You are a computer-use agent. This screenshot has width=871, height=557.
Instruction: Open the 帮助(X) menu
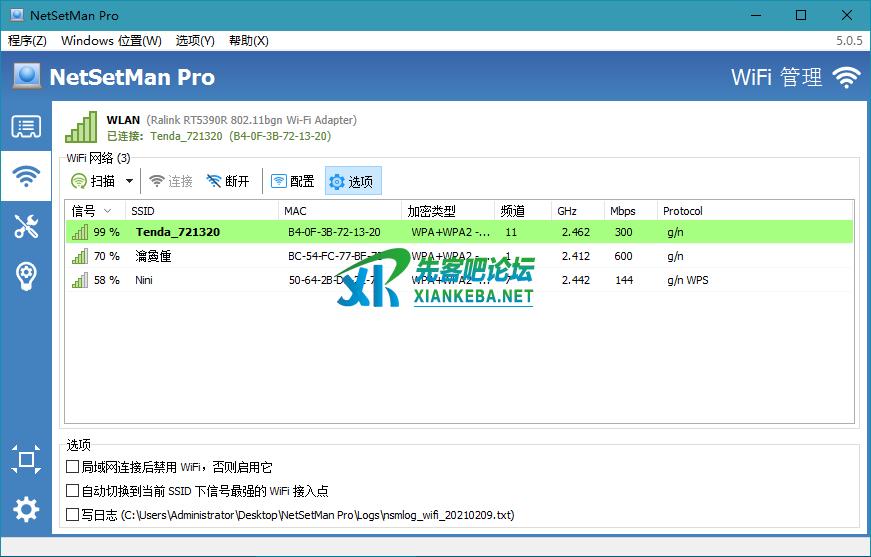point(248,41)
